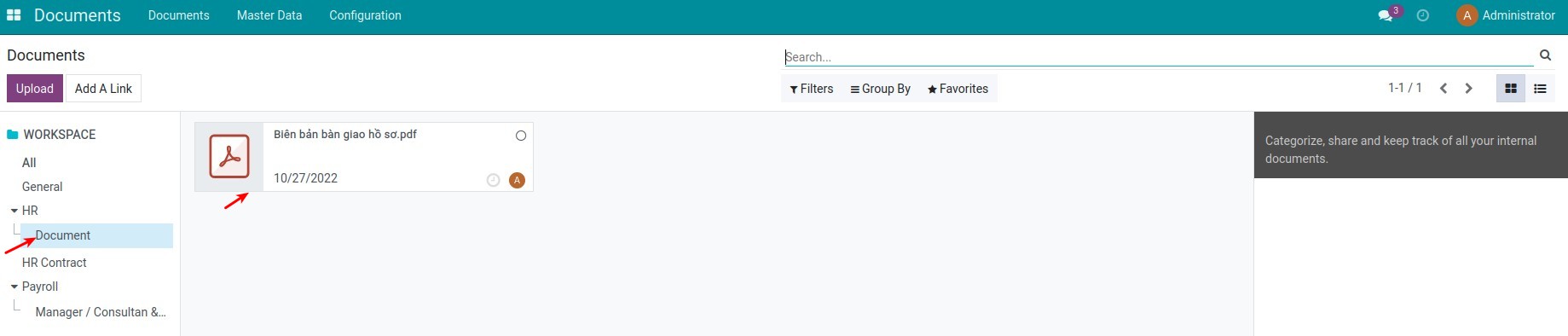Image resolution: width=1568 pixels, height=336 pixels.
Task: Open the Configuration menu
Action: click(x=365, y=15)
